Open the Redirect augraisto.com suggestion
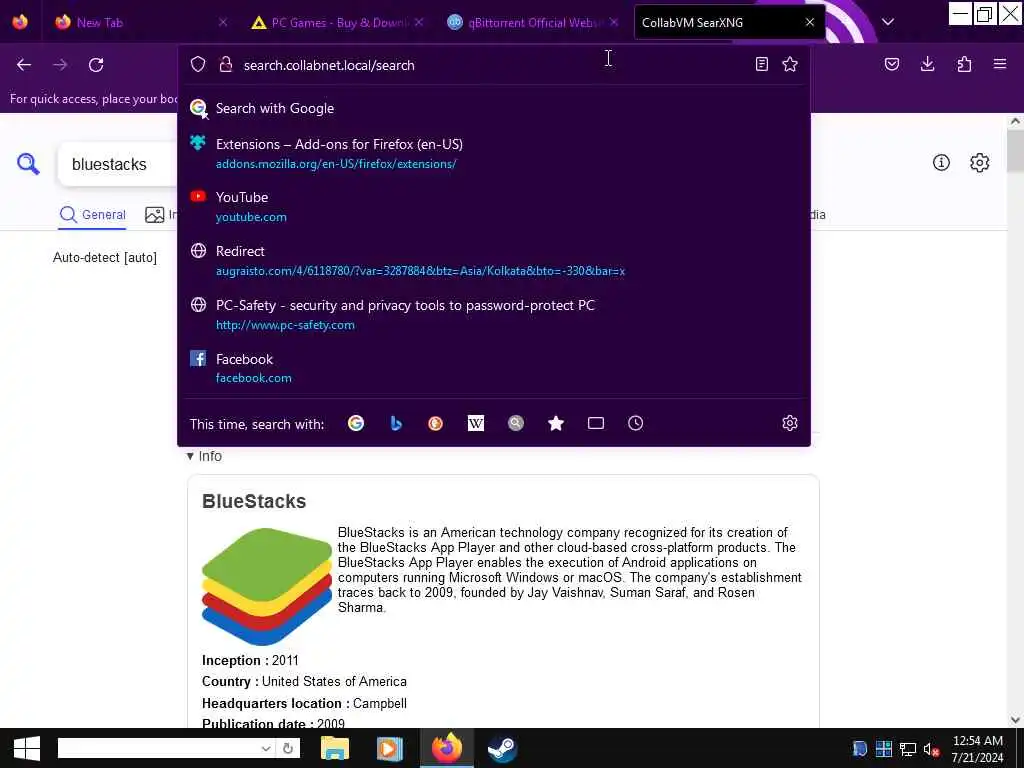 (494, 261)
